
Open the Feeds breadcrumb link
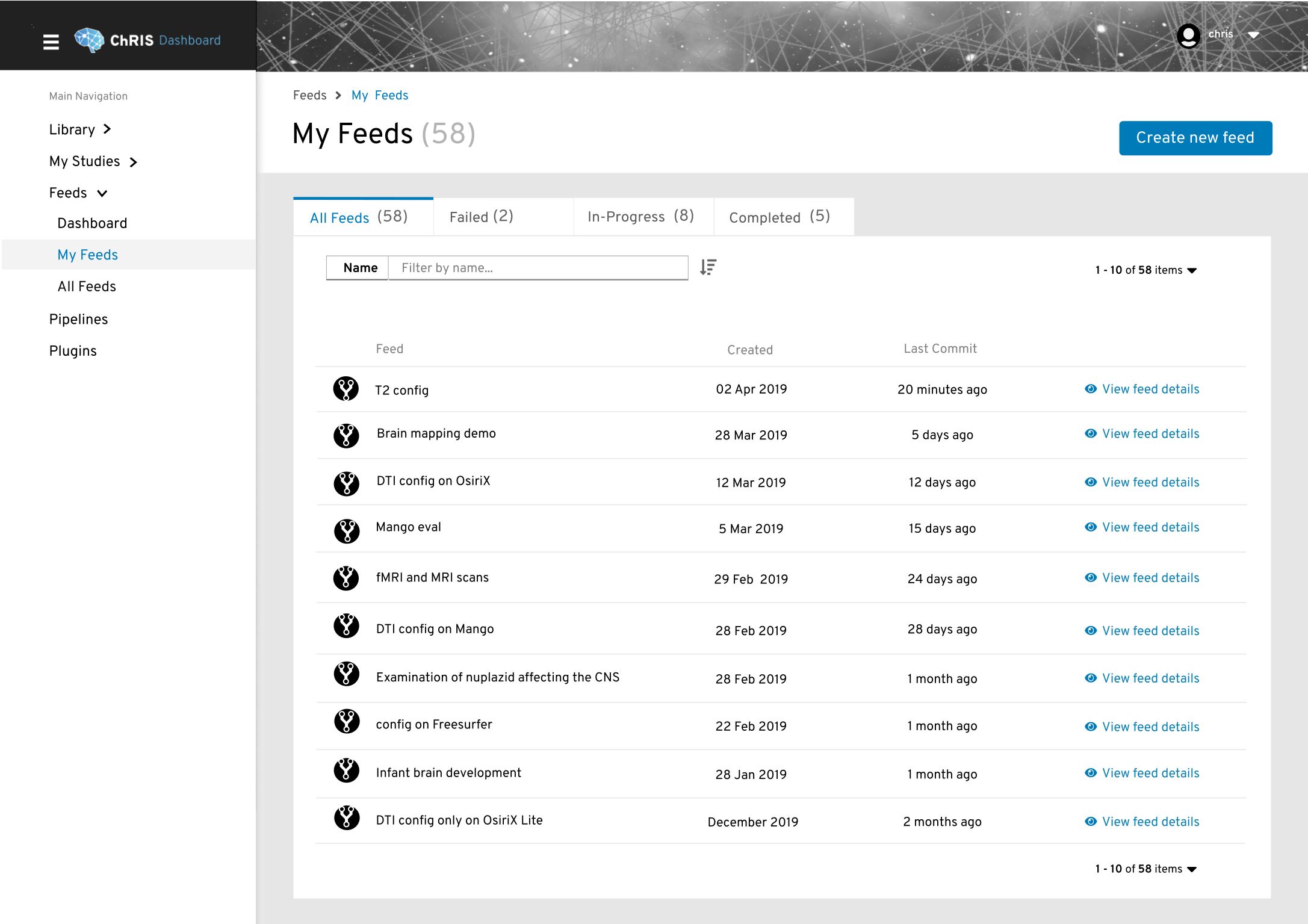pyautogui.click(x=309, y=95)
